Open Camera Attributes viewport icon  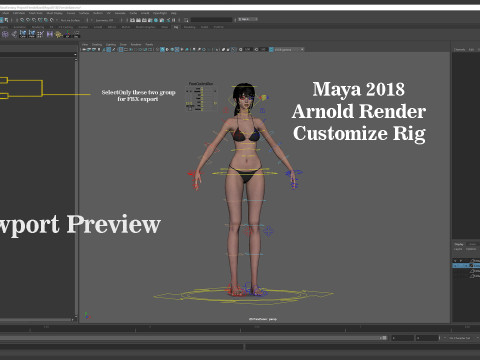pyautogui.click(x=94, y=49)
